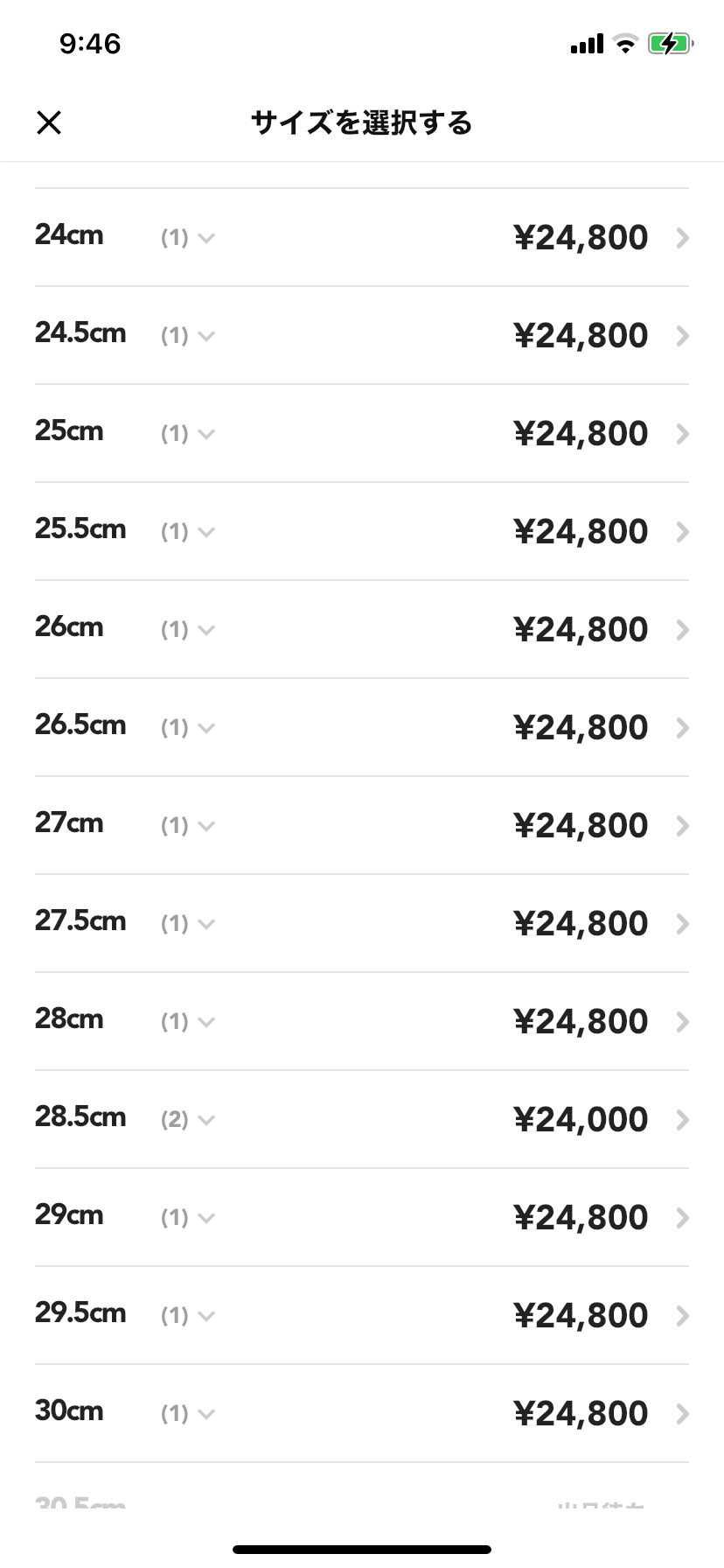Image resolution: width=724 pixels, height=1568 pixels.
Task: Tap the right arrow on 27.5cm row
Action: (x=683, y=924)
